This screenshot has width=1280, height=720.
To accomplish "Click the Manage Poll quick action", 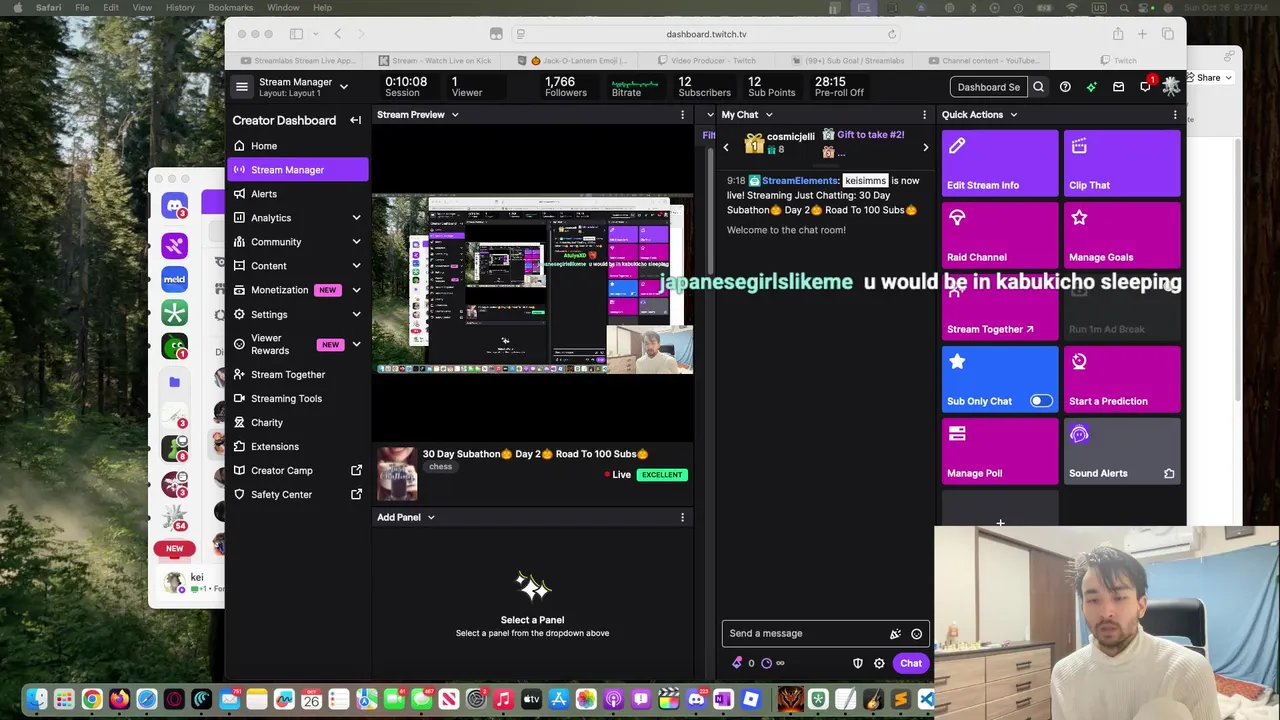I will pos(1000,450).
